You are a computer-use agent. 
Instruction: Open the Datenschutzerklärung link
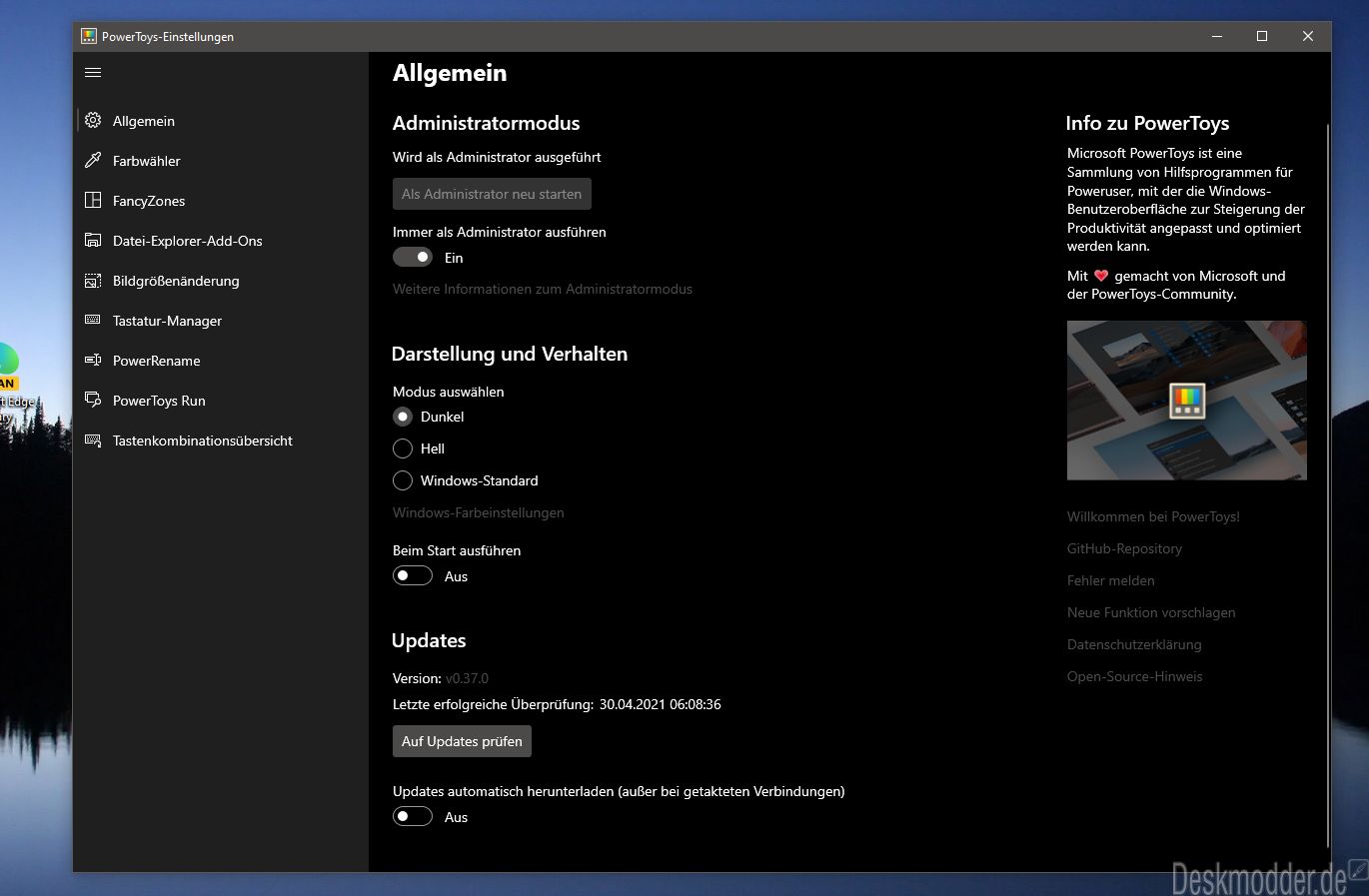pos(1134,644)
